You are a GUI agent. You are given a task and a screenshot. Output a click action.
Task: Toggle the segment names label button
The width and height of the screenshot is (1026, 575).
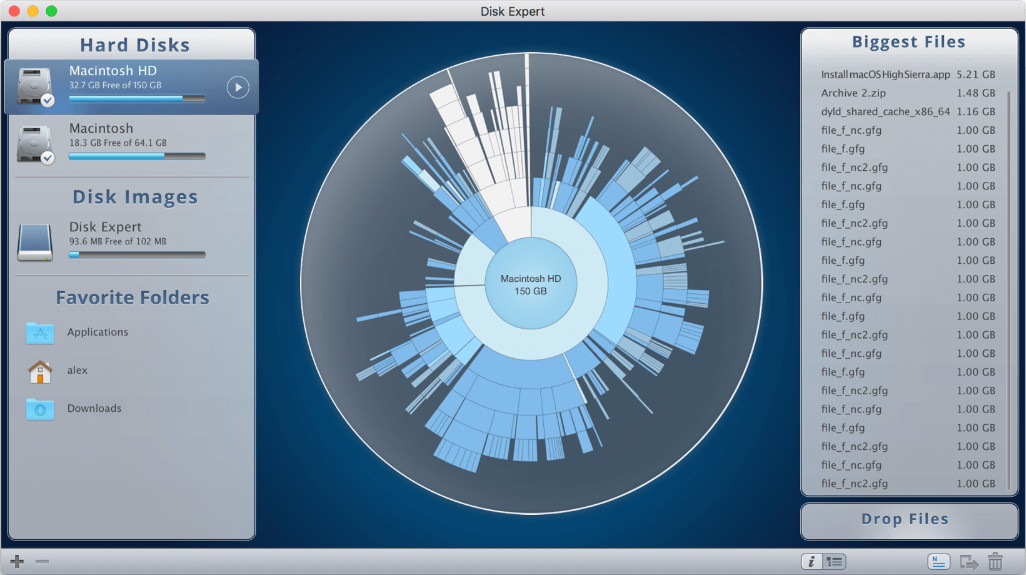click(938, 561)
